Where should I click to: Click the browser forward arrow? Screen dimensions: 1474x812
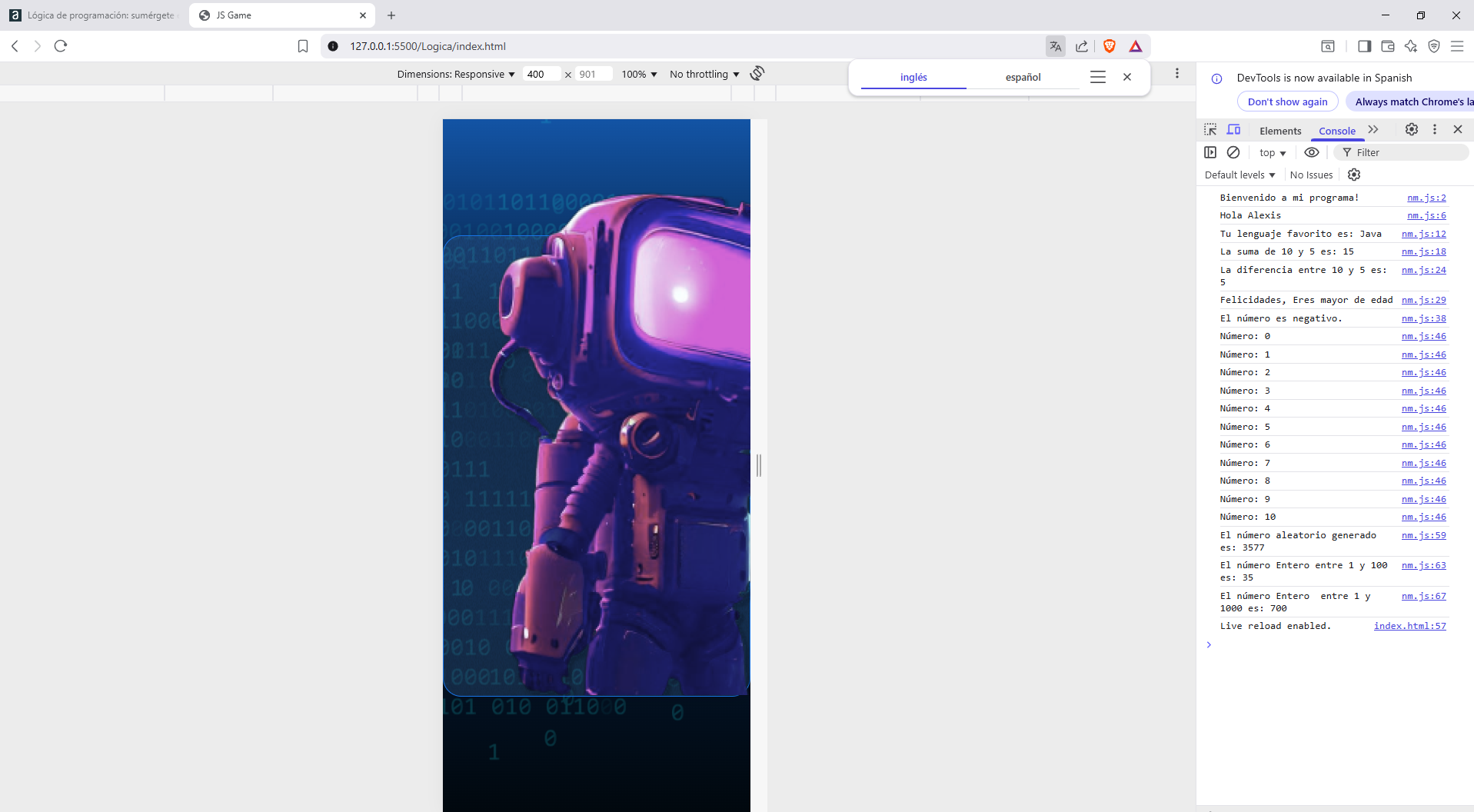pyautogui.click(x=37, y=46)
